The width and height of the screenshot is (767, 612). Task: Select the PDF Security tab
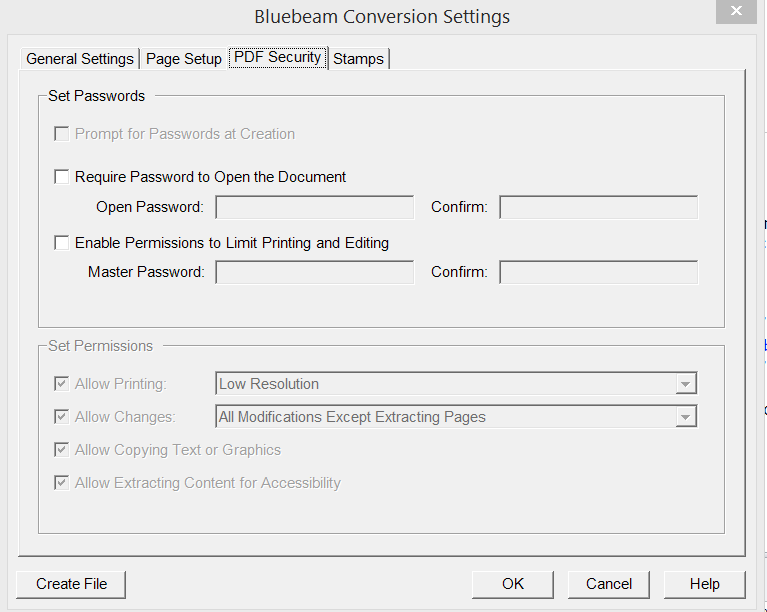click(x=277, y=57)
